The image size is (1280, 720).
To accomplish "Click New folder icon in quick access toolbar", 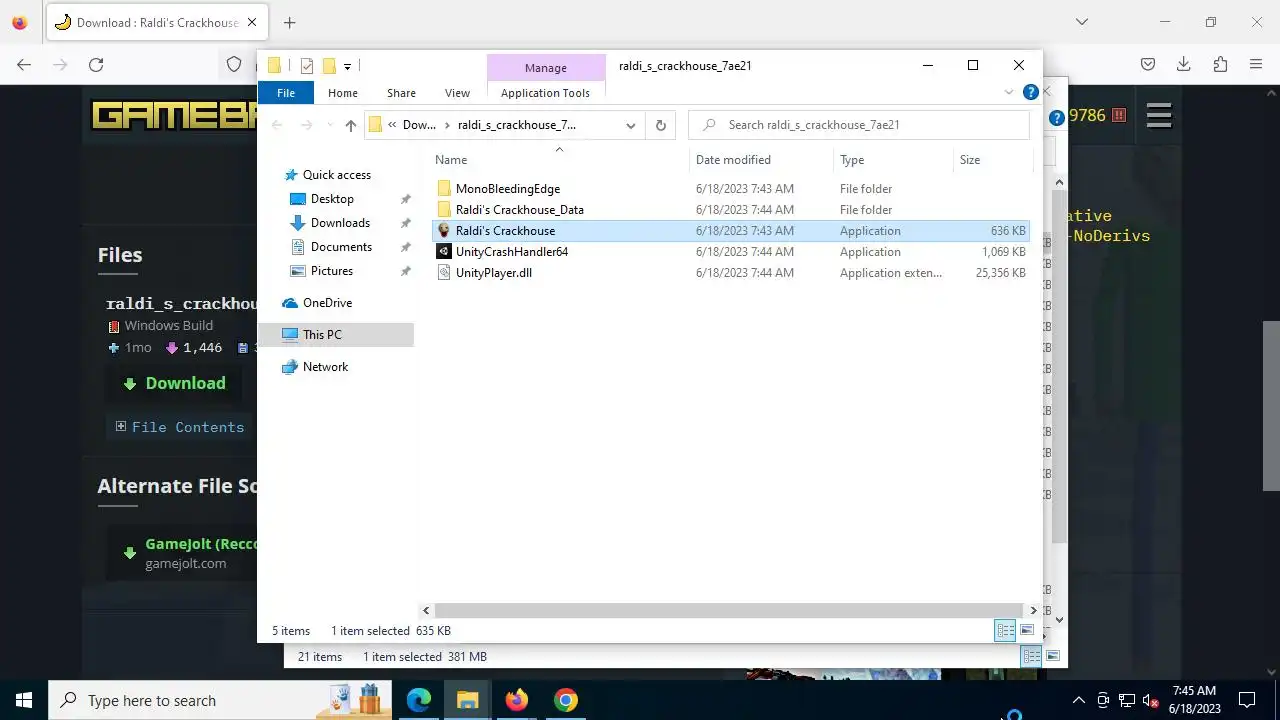I will [x=329, y=66].
